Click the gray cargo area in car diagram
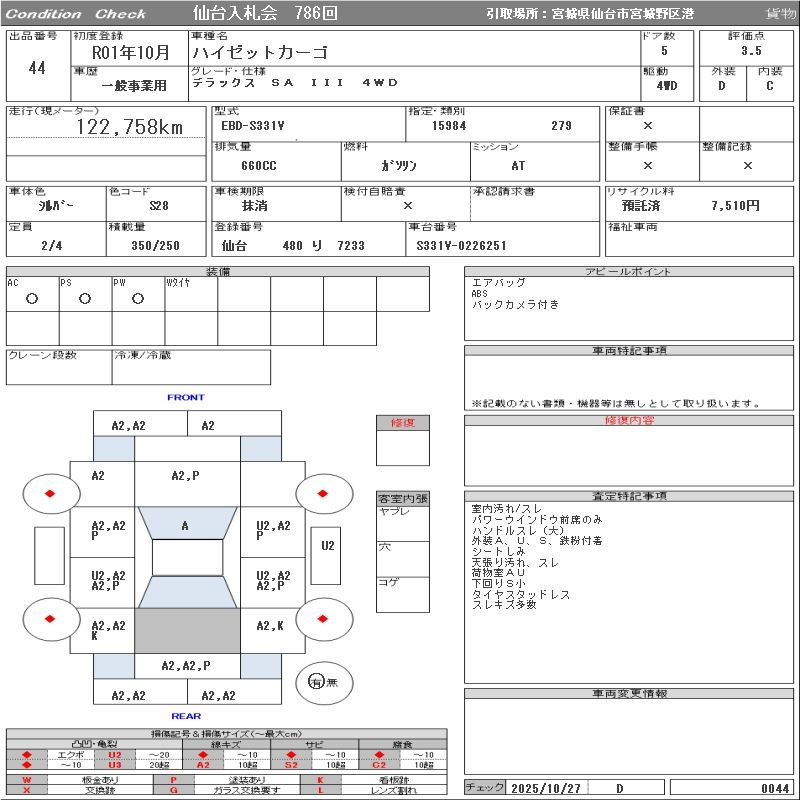 coord(187,630)
